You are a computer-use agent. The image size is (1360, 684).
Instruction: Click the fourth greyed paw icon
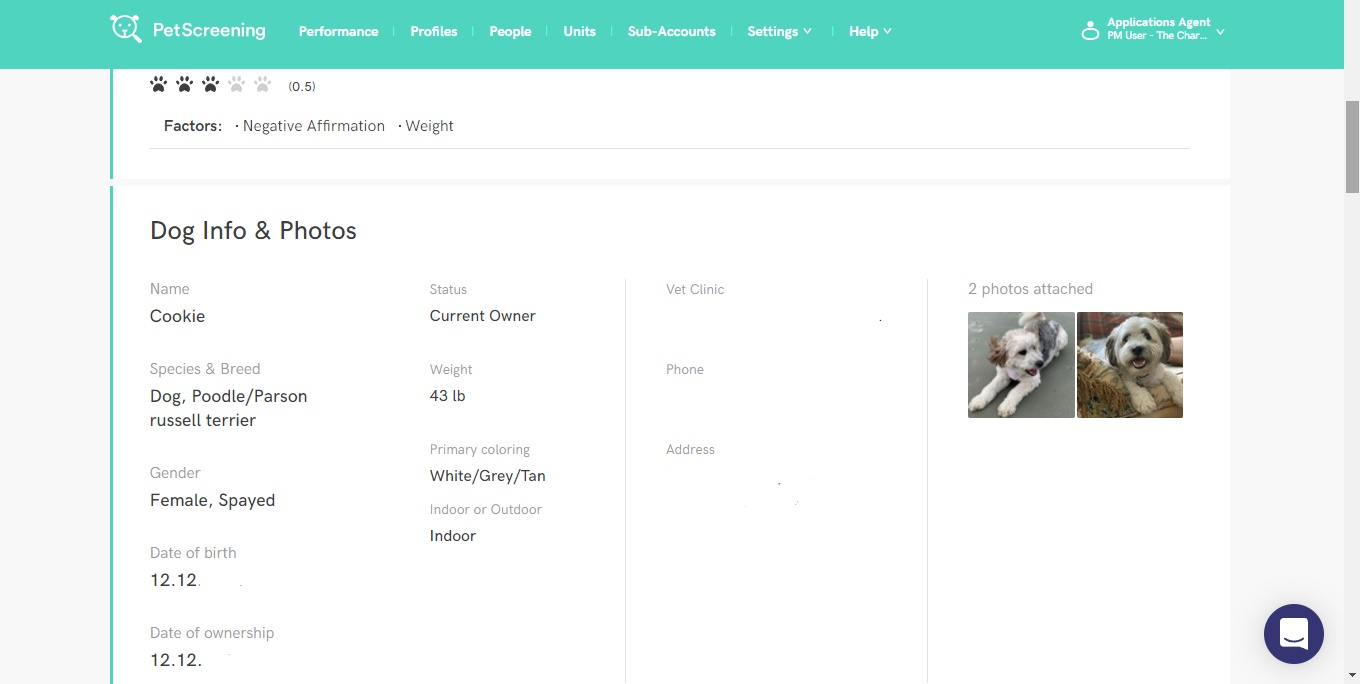point(237,85)
